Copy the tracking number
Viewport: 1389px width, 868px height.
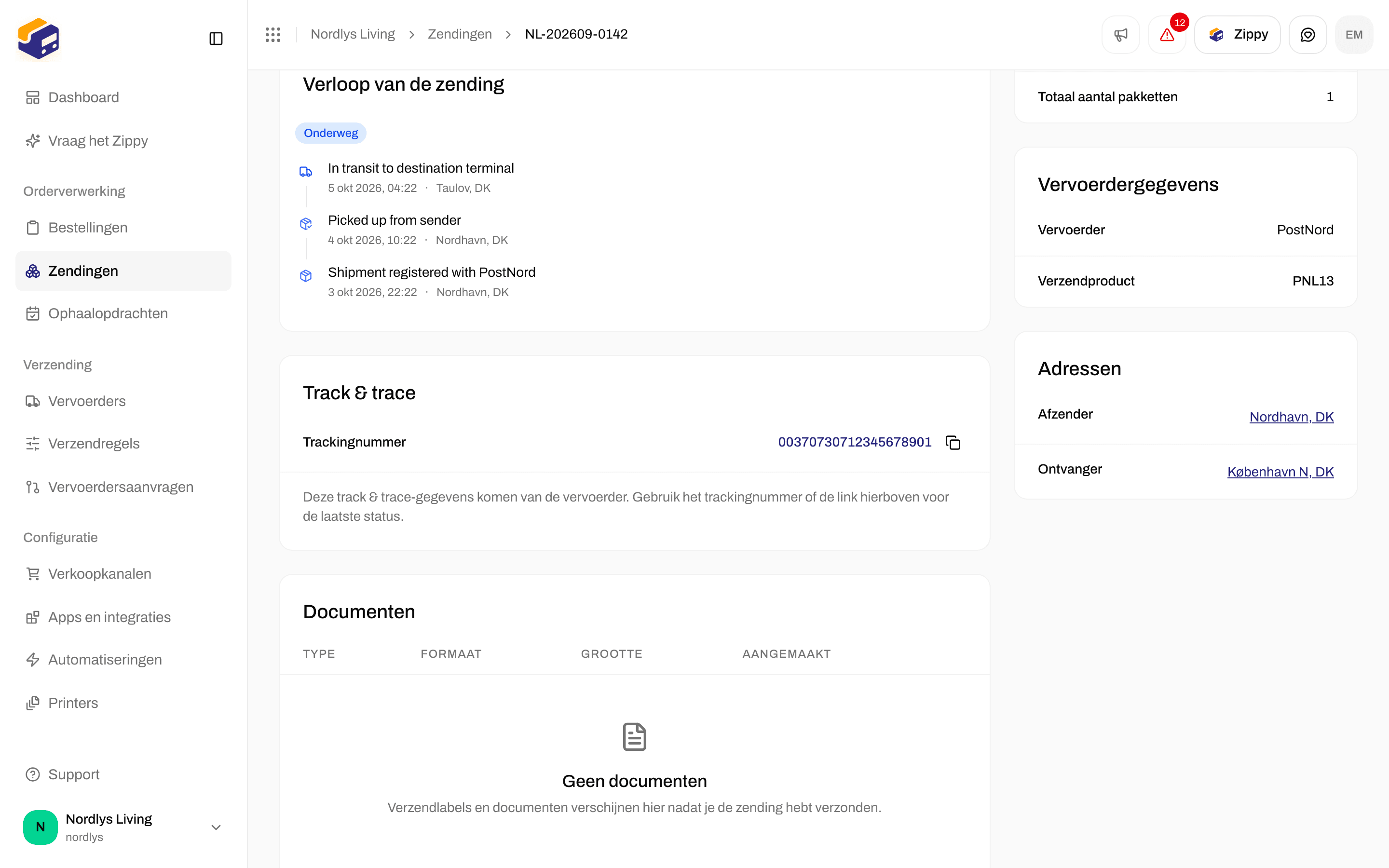coord(953,443)
